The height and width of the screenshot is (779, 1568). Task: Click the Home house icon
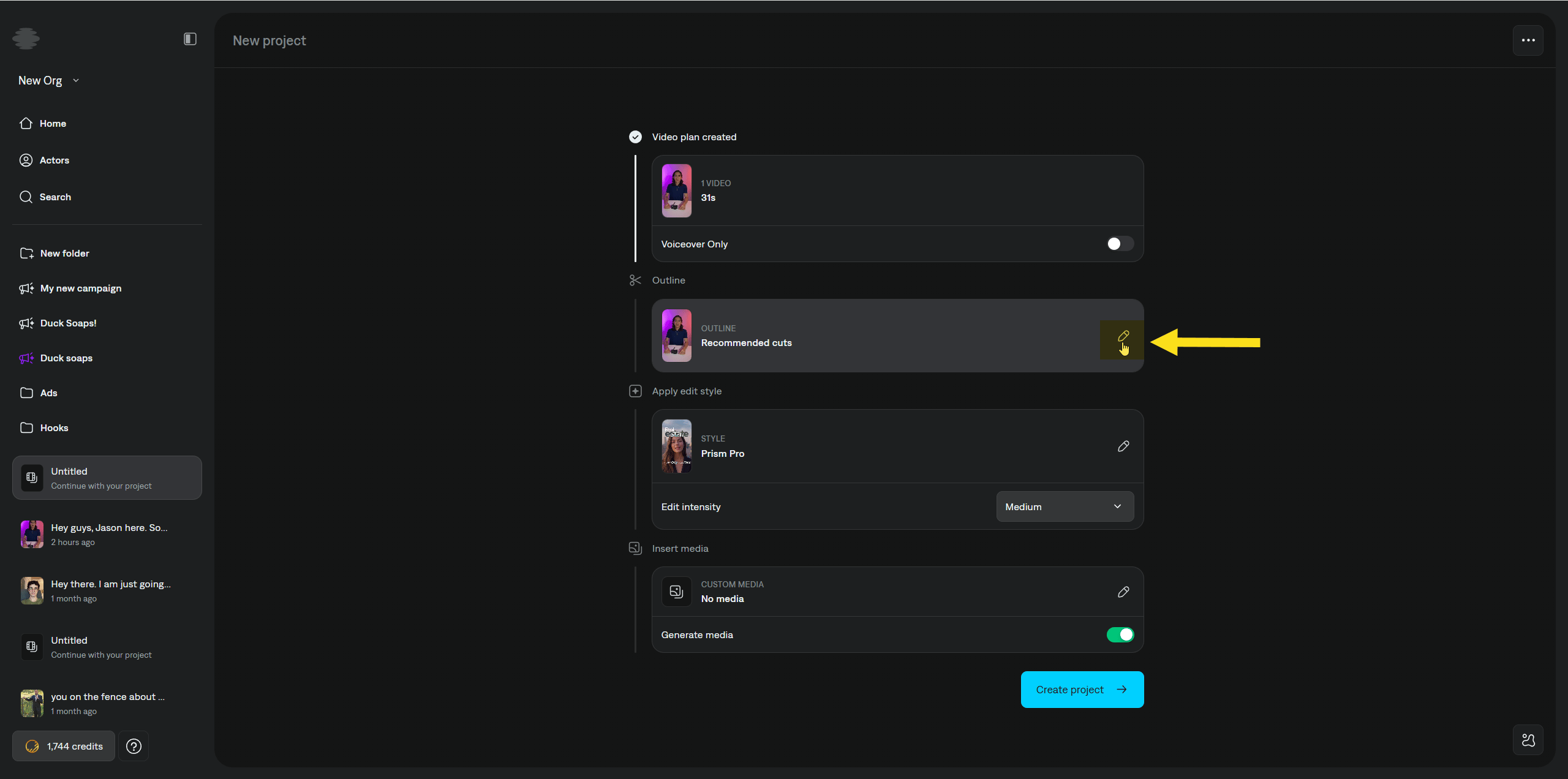[x=26, y=123]
